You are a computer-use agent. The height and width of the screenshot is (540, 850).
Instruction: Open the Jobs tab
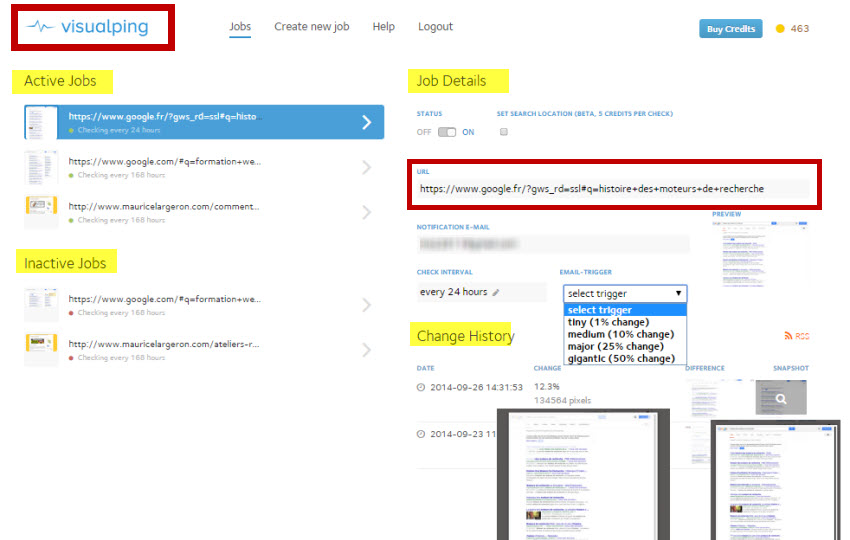240,27
